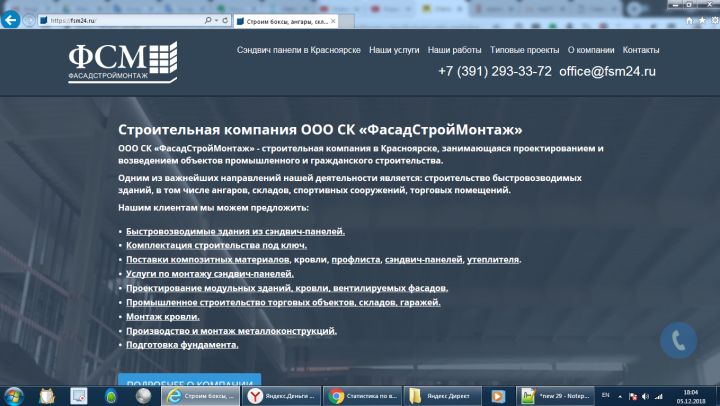Open 'Наши работы' menu item
This screenshot has width=720, height=406.
[x=455, y=50]
